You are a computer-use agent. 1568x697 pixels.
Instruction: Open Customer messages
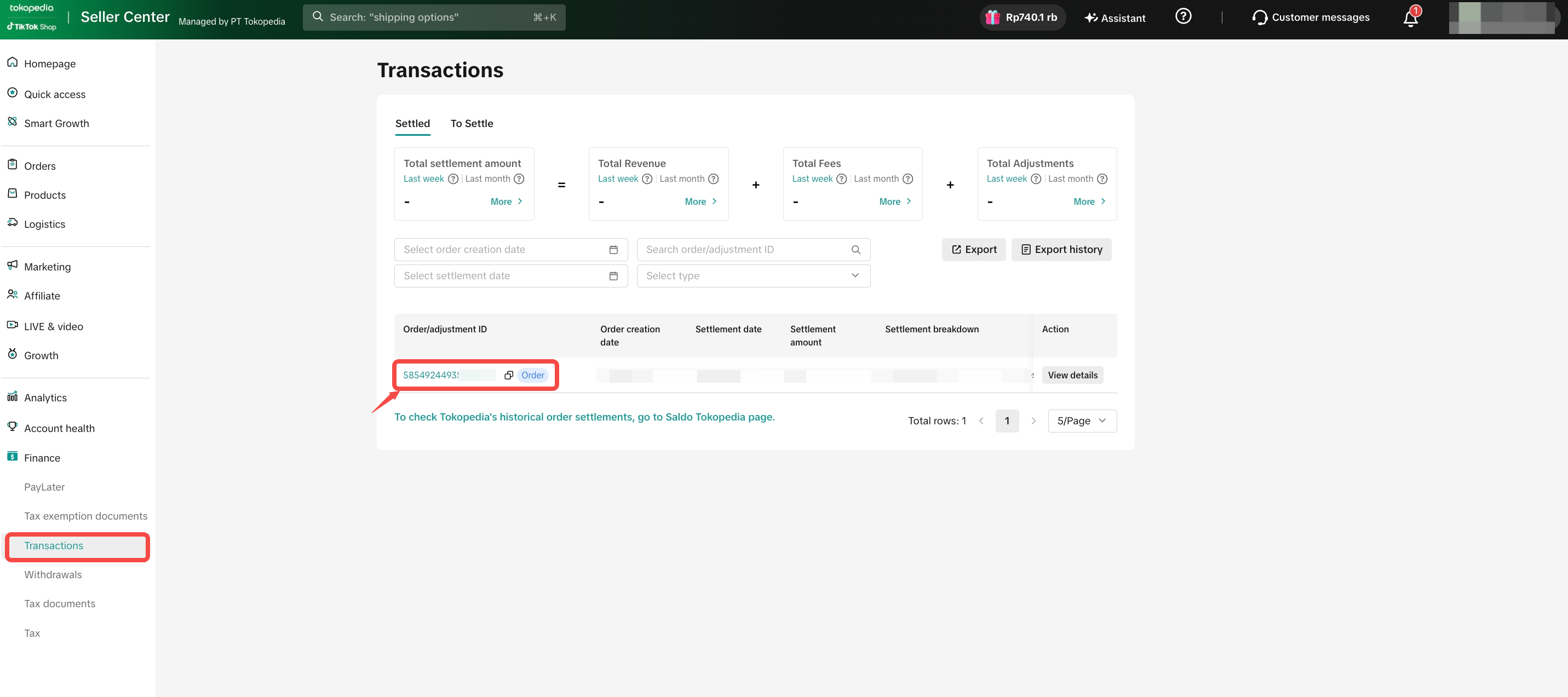click(1311, 17)
